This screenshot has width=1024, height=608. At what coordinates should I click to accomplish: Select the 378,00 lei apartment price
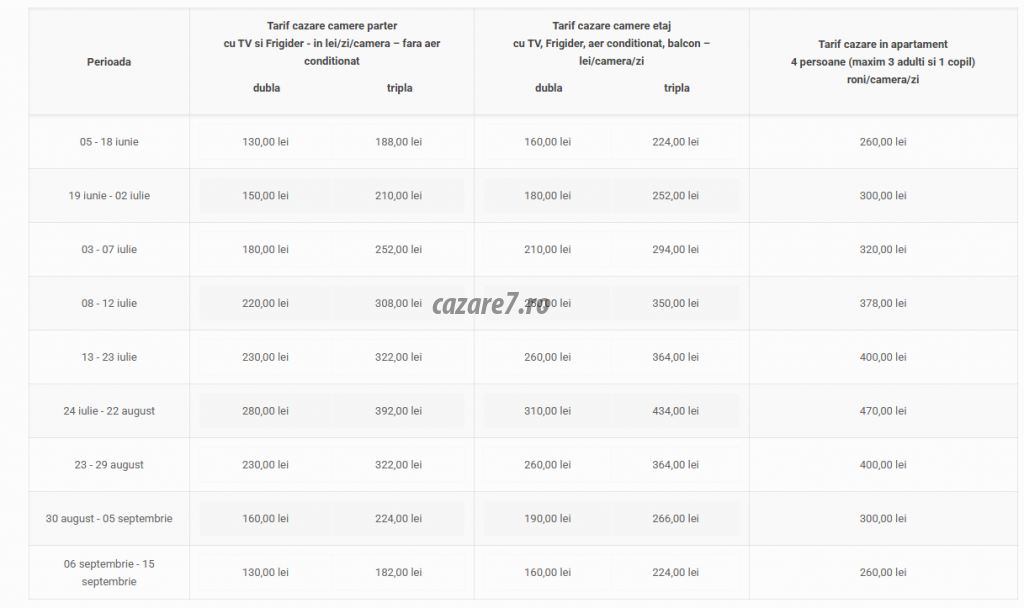click(x=883, y=303)
